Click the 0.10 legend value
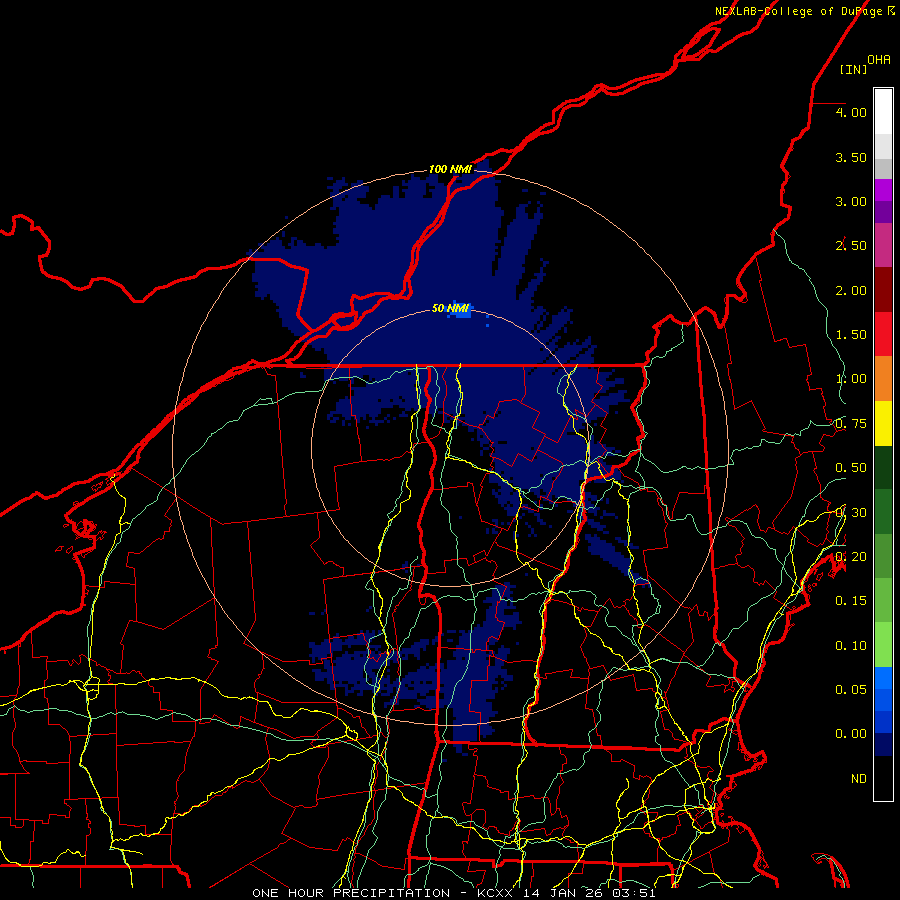The image size is (900, 900). tap(851, 646)
